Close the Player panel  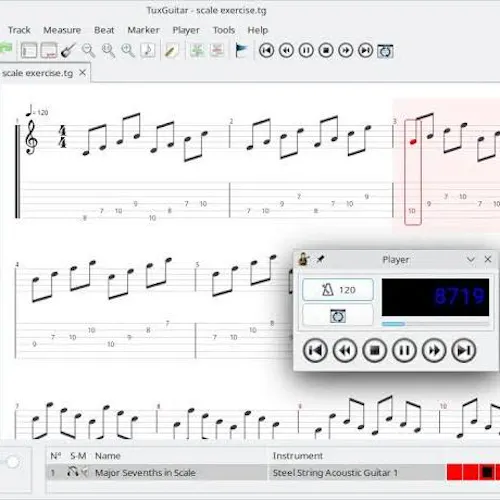point(488,259)
